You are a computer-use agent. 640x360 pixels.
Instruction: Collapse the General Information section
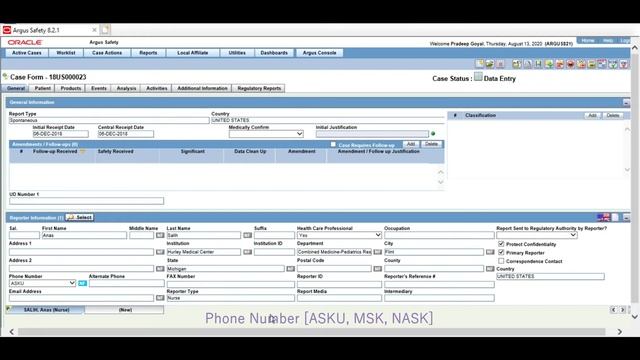click(626, 102)
